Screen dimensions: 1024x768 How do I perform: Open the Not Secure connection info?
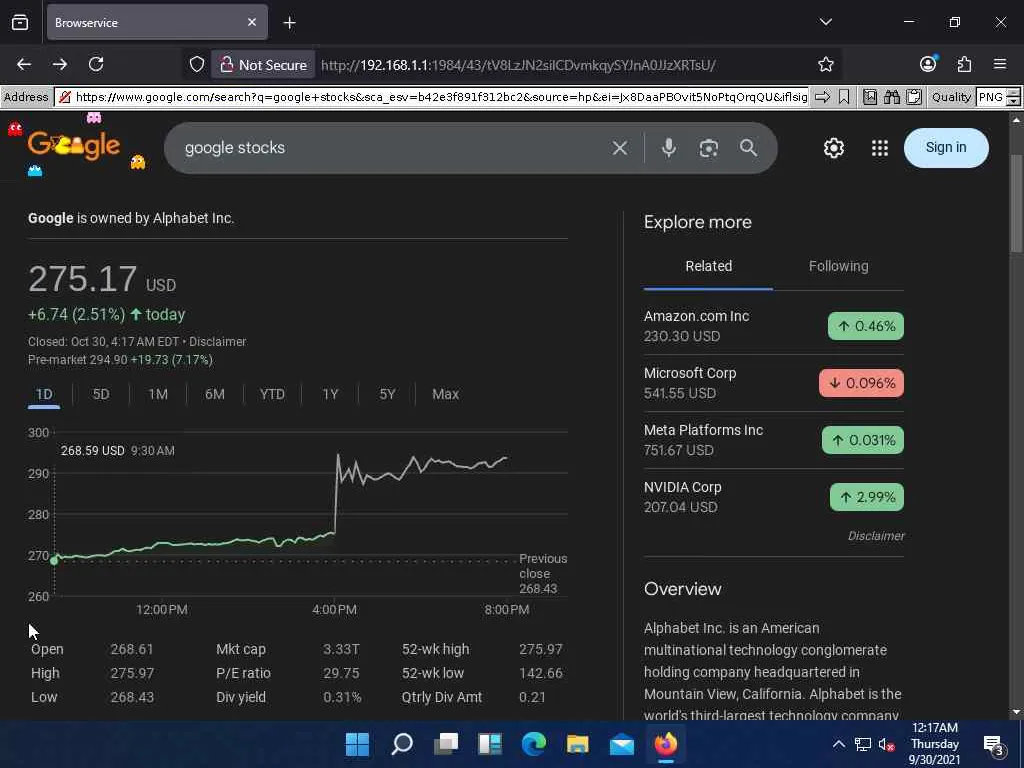click(x=263, y=65)
